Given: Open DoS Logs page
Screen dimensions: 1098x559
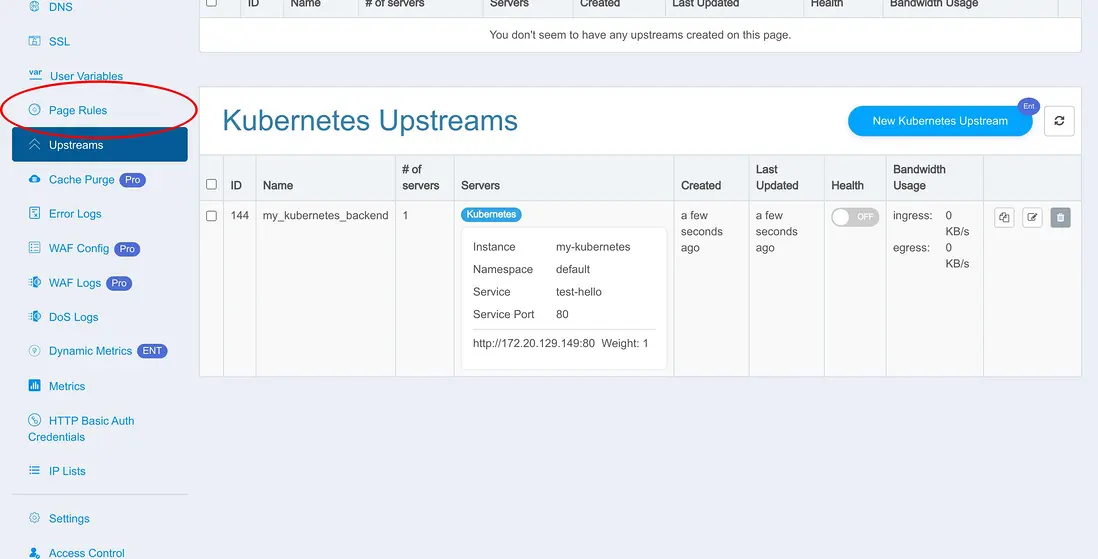Looking at the screenshot, I should (x=74, y=317).
